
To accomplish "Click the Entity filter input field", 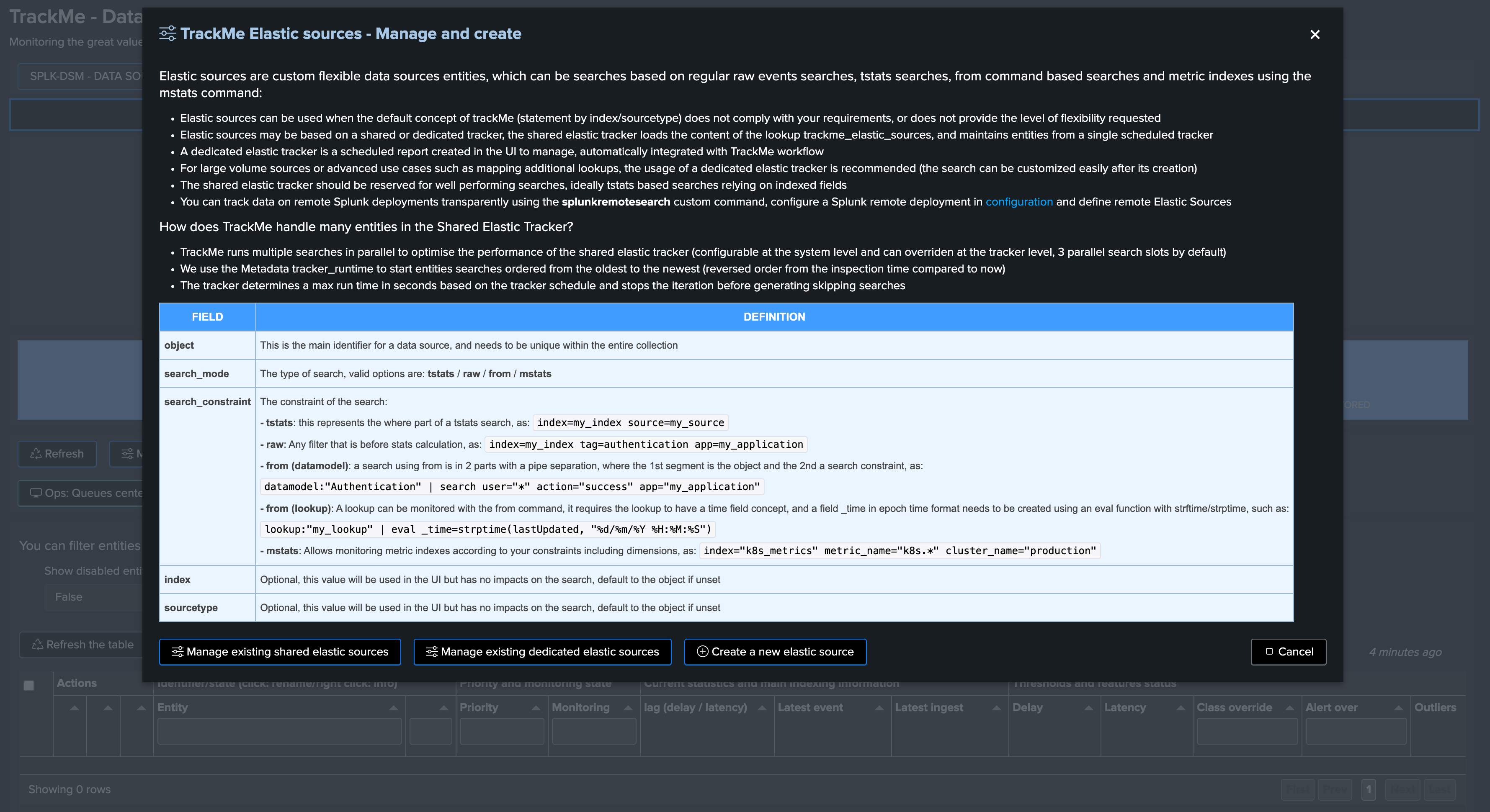I will click(279, 731).
